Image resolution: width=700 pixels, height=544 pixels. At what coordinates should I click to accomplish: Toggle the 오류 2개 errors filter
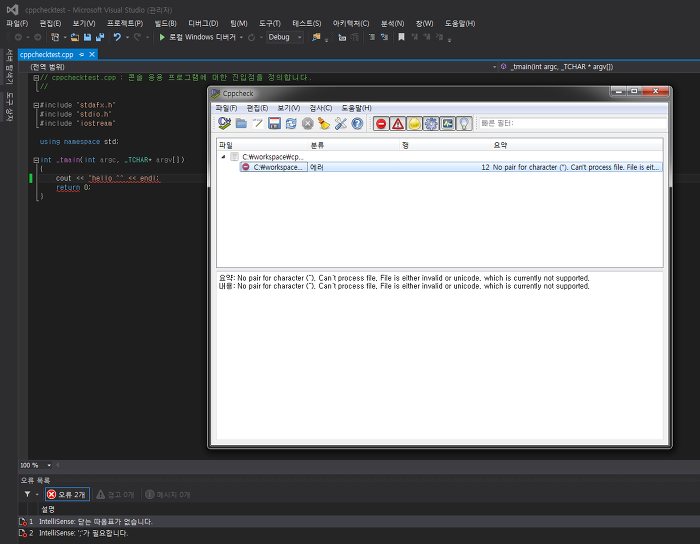point(67,494)
